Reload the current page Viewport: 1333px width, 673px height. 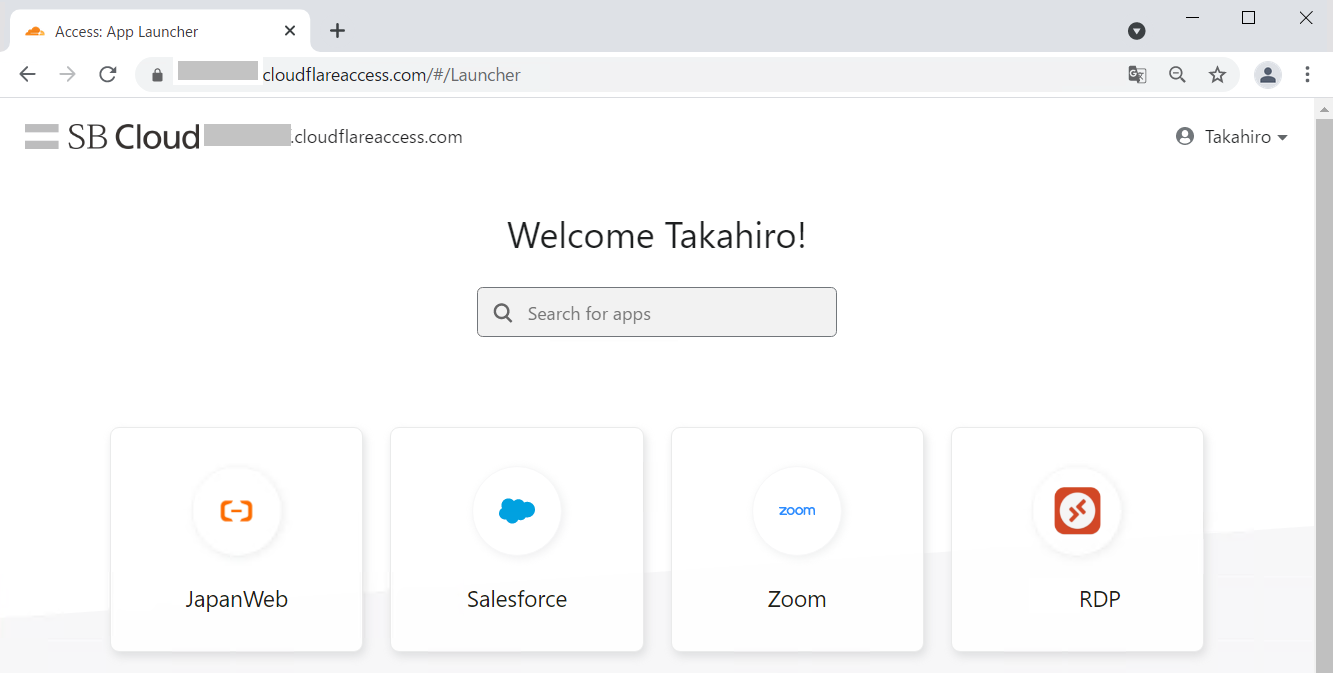pyautogui.click(x=108, y=74)
